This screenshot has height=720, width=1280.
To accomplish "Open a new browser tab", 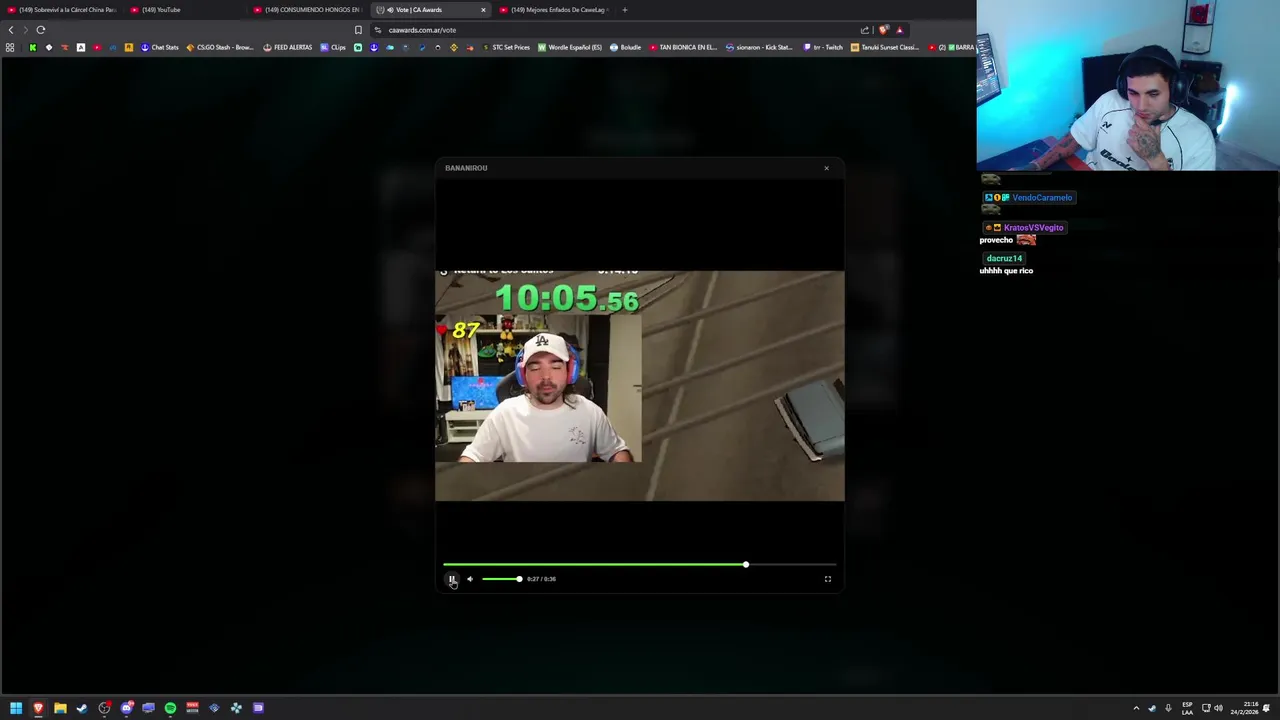I will [624, 10].
